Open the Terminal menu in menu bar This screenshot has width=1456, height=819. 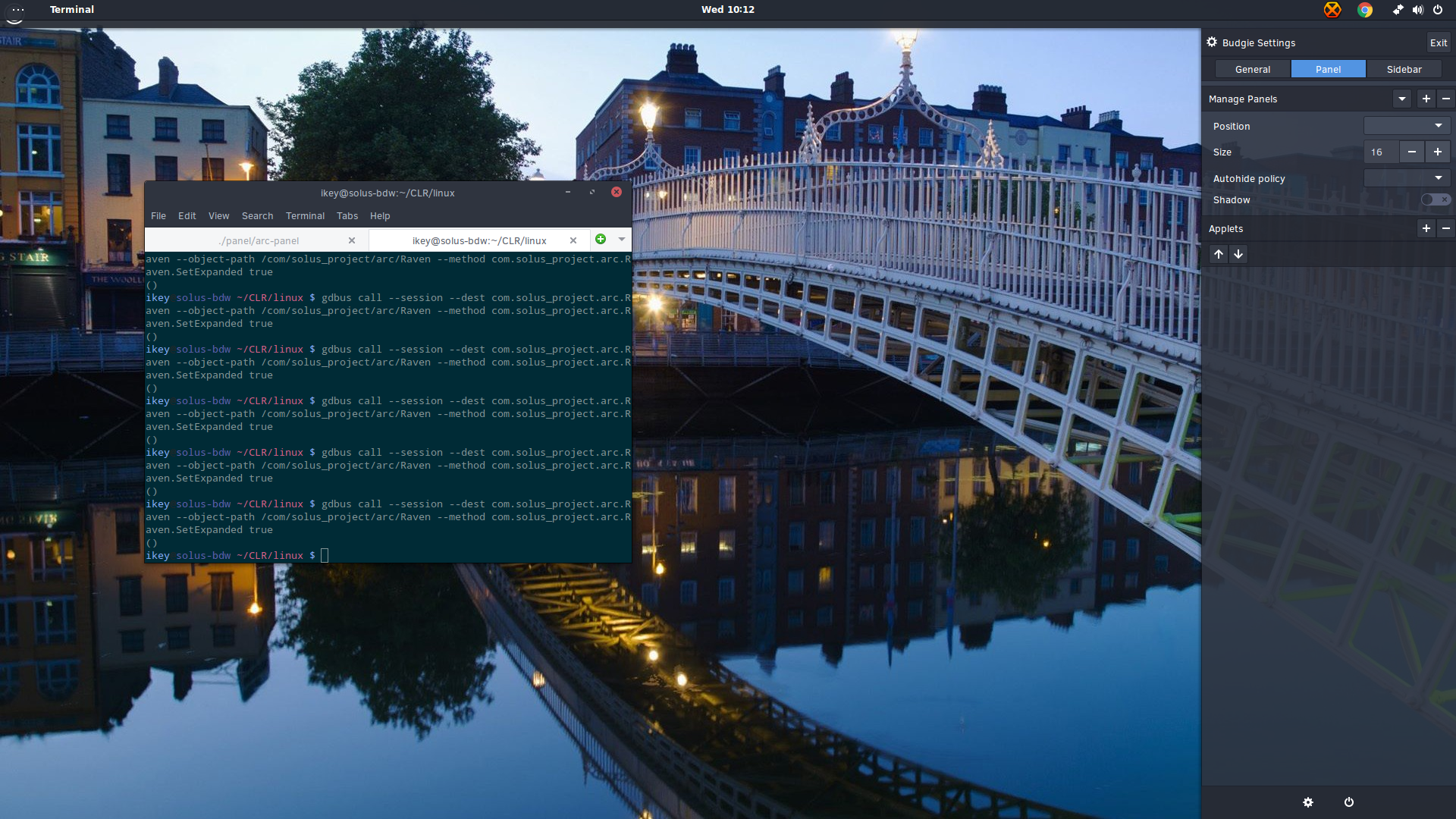(305, 216)
